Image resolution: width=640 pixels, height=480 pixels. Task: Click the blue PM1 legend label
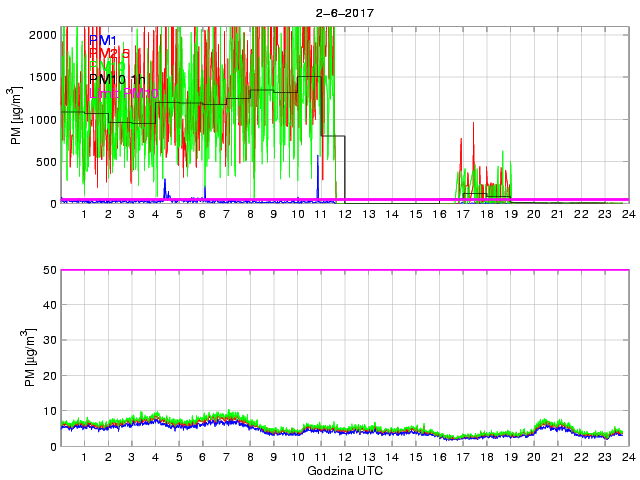103,40
